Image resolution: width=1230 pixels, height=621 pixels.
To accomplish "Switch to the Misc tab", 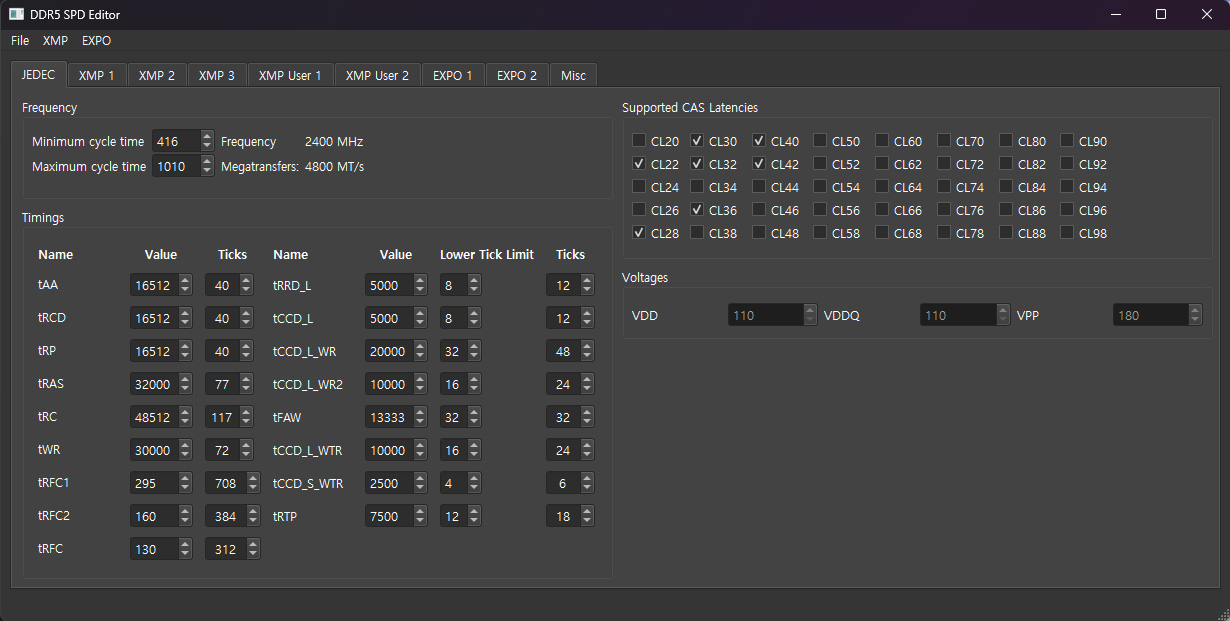I will coord(573,75).
